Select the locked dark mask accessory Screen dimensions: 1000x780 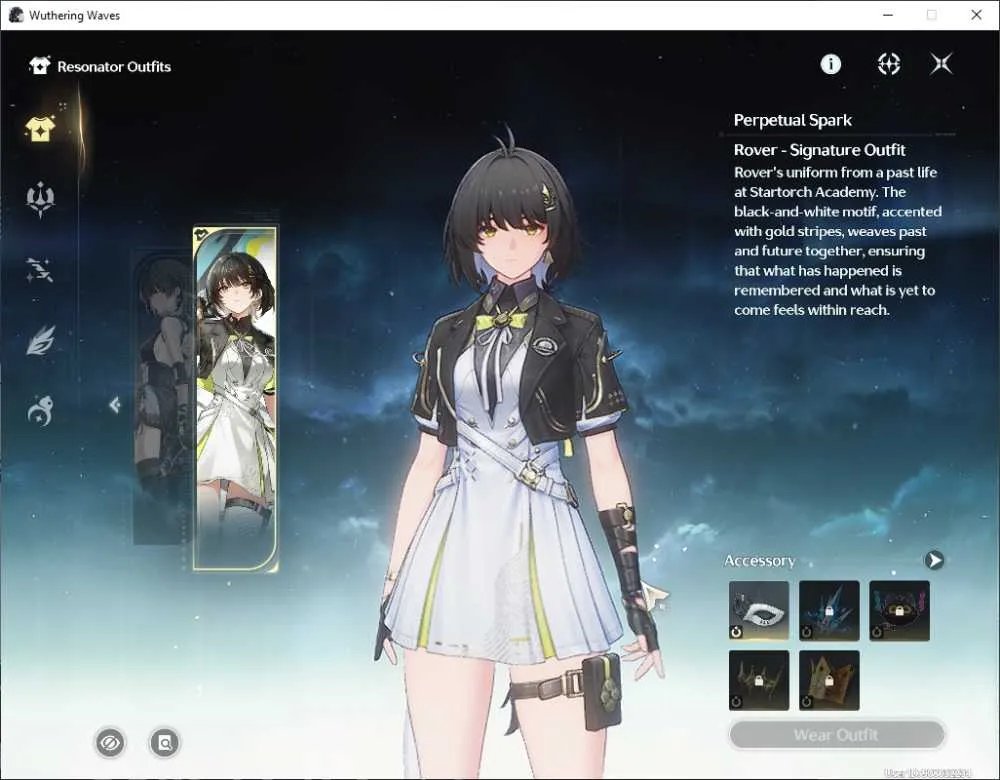(899, 610)
